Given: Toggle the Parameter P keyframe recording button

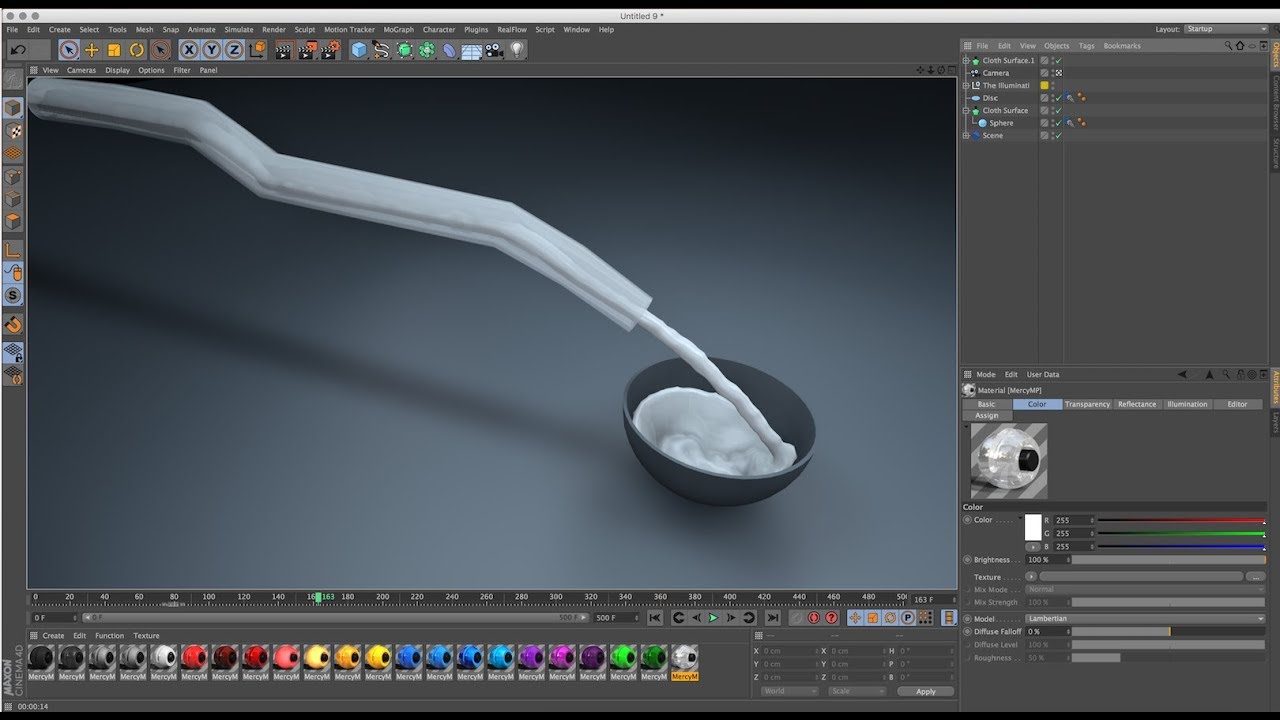Looking at the screenshot, I should 908,618.
